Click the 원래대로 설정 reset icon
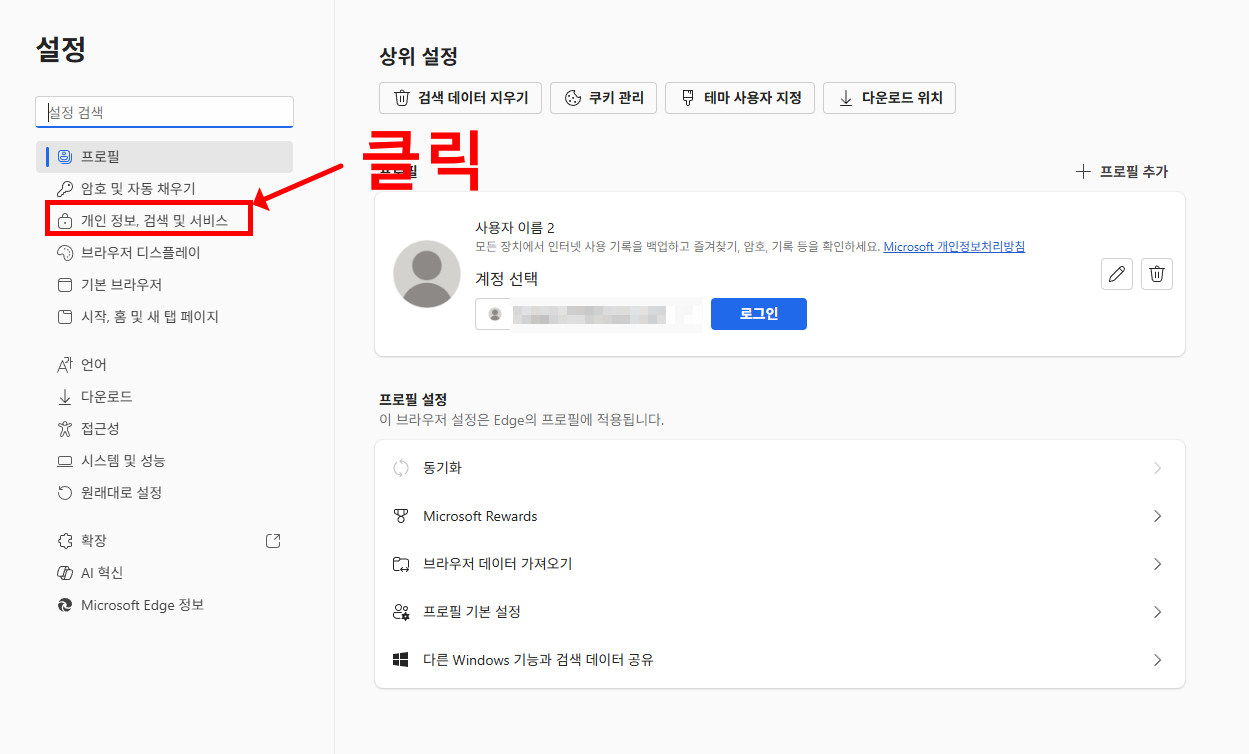Screen dimensions: 1249x754 pos(65,493)
